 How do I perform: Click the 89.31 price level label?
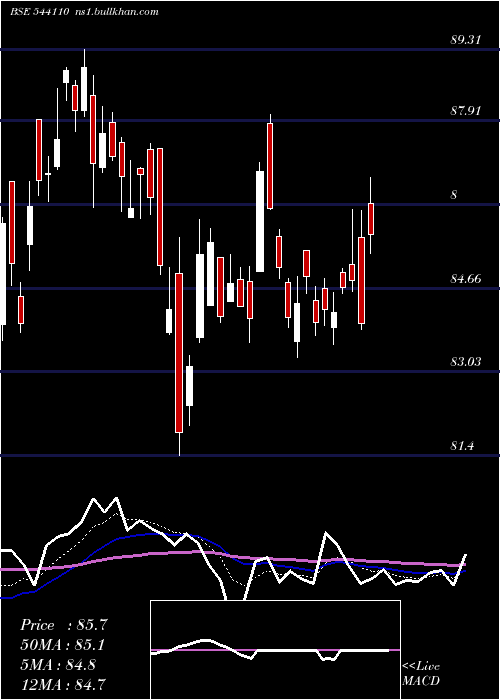pyautogui.click(x=466, y=40)
